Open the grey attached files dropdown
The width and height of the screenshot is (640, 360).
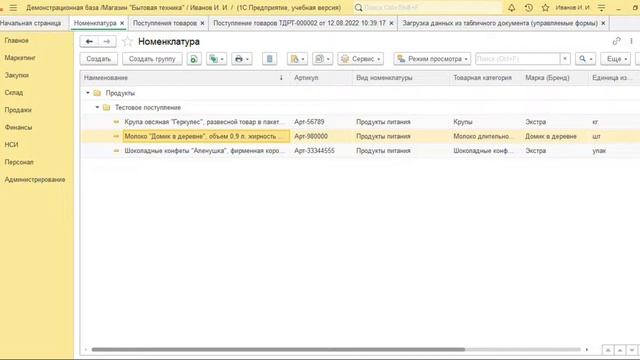[322, 59]
